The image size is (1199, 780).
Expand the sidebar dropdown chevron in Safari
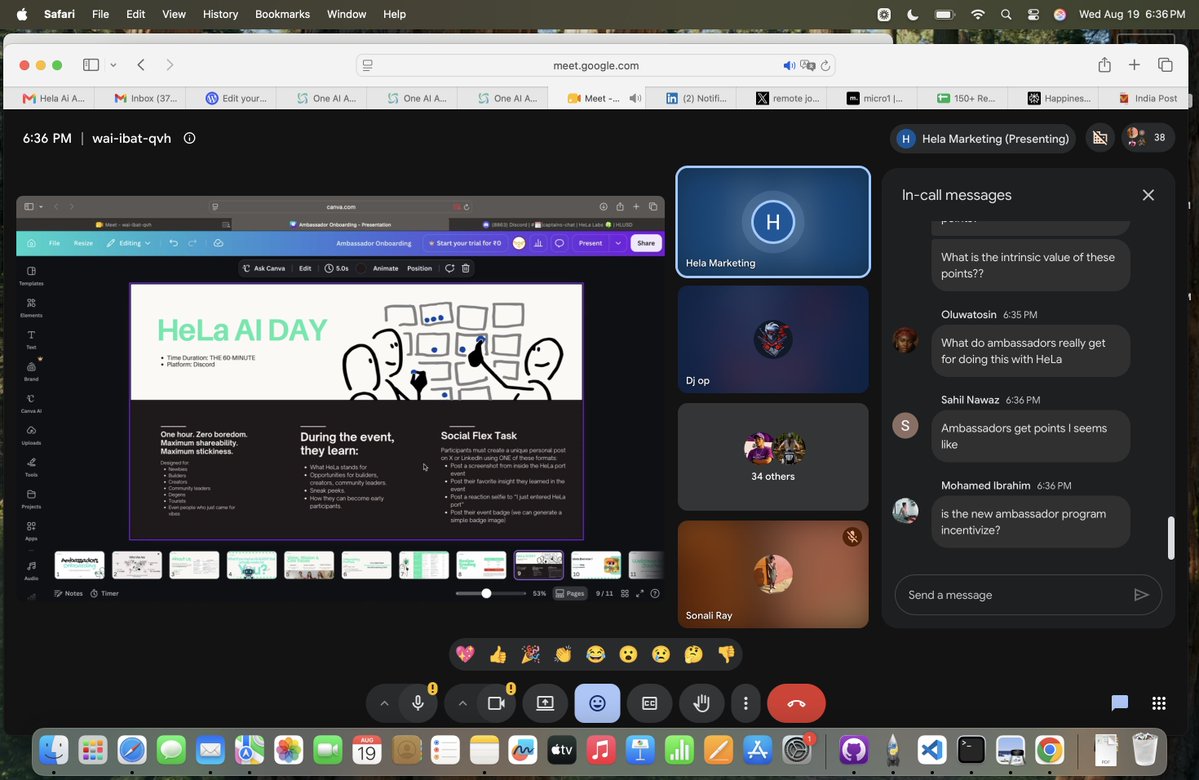[113, 65]
